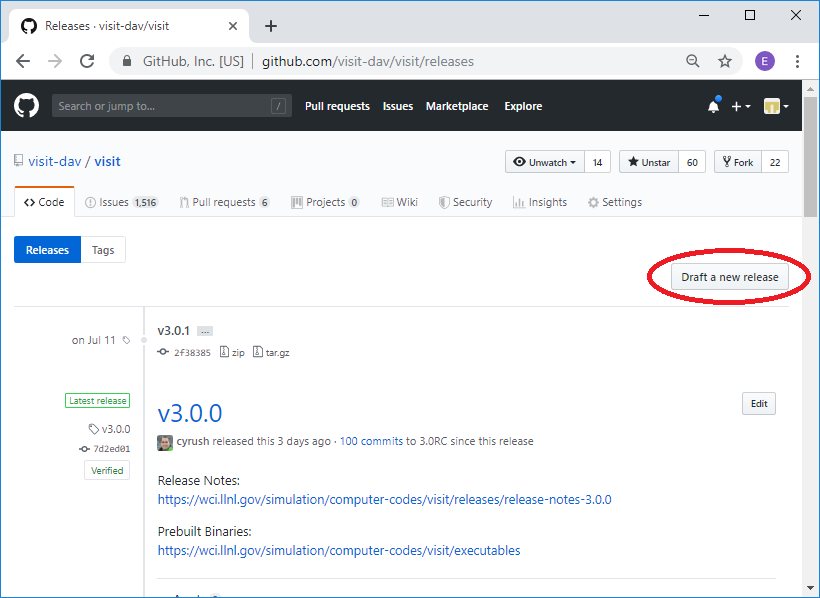This screenshot has height=598, width=820.
Task: Open the repository Settings tab
Action: coord(614,202)
